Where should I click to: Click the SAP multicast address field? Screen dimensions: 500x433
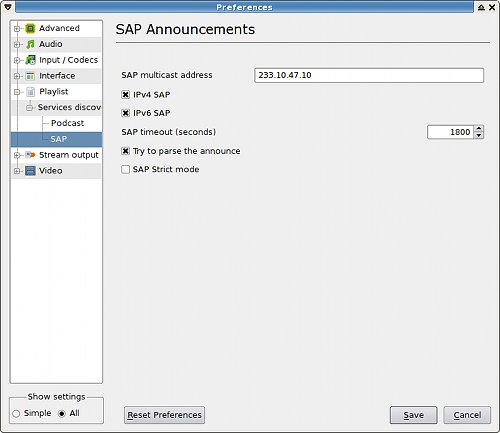point(369,75)
